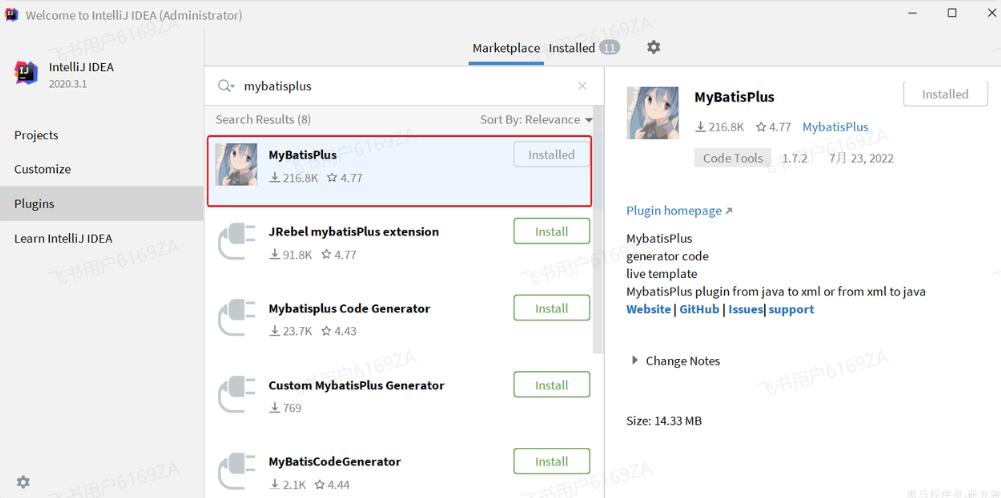Click the plugin search input field
This screenshot has width=1001, height=498.
(x=400, y=87)
